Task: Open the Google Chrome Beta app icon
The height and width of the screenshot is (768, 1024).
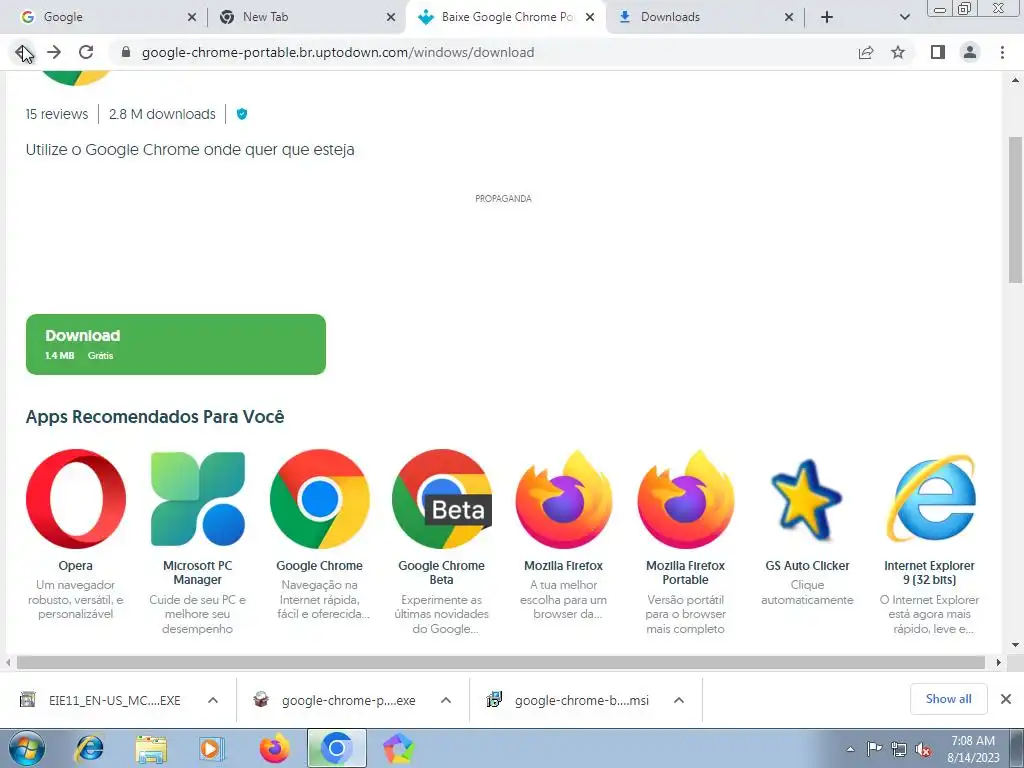Action: [441, 499]
